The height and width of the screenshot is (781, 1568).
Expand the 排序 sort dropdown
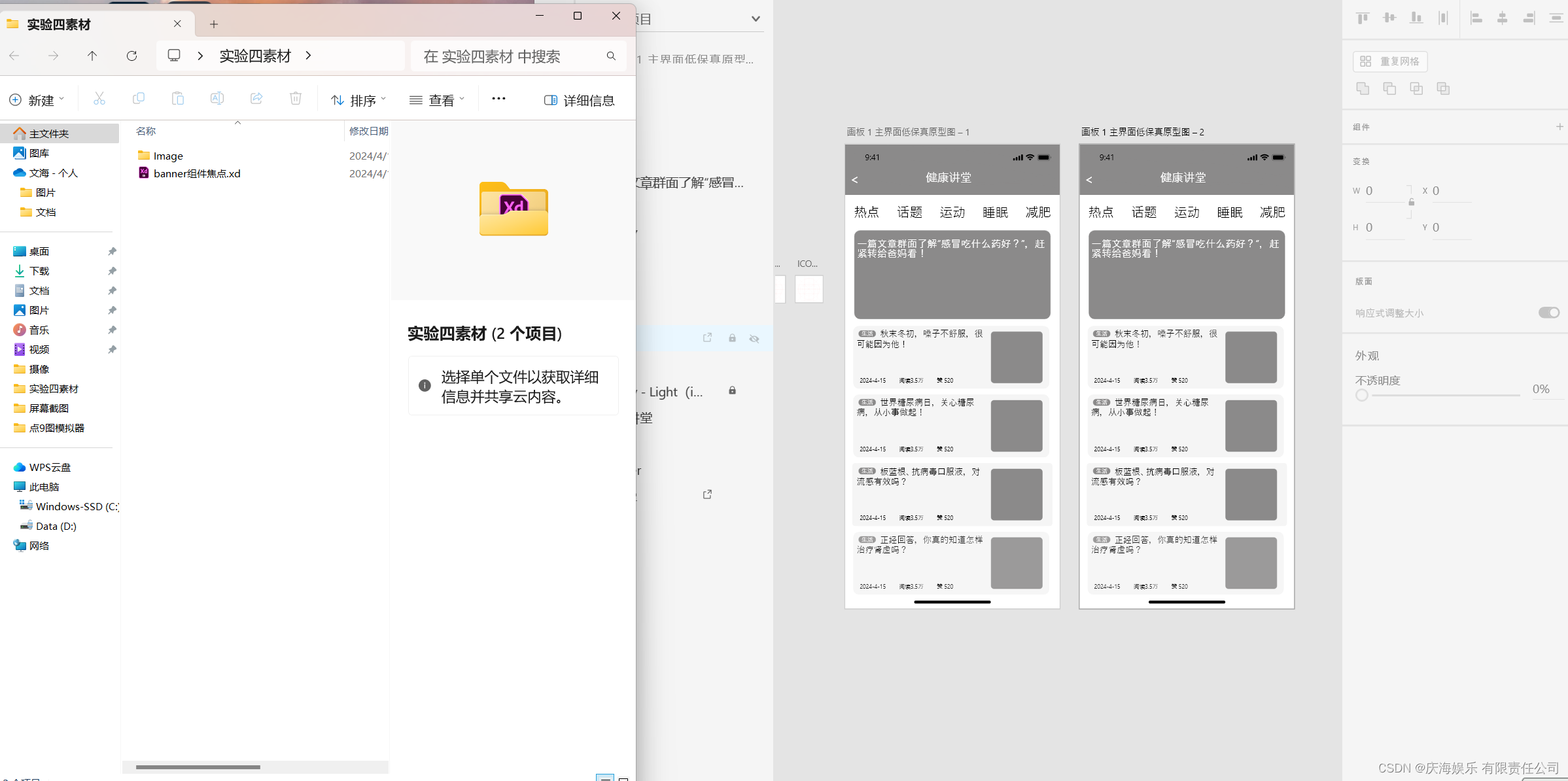click(x=358, y=100)
